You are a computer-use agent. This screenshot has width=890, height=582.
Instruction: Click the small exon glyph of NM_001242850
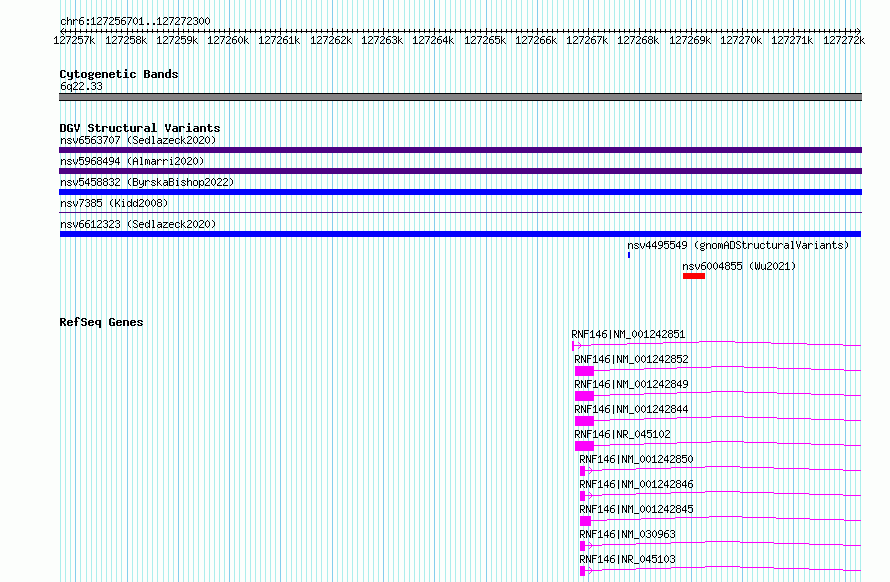(582, 471)
